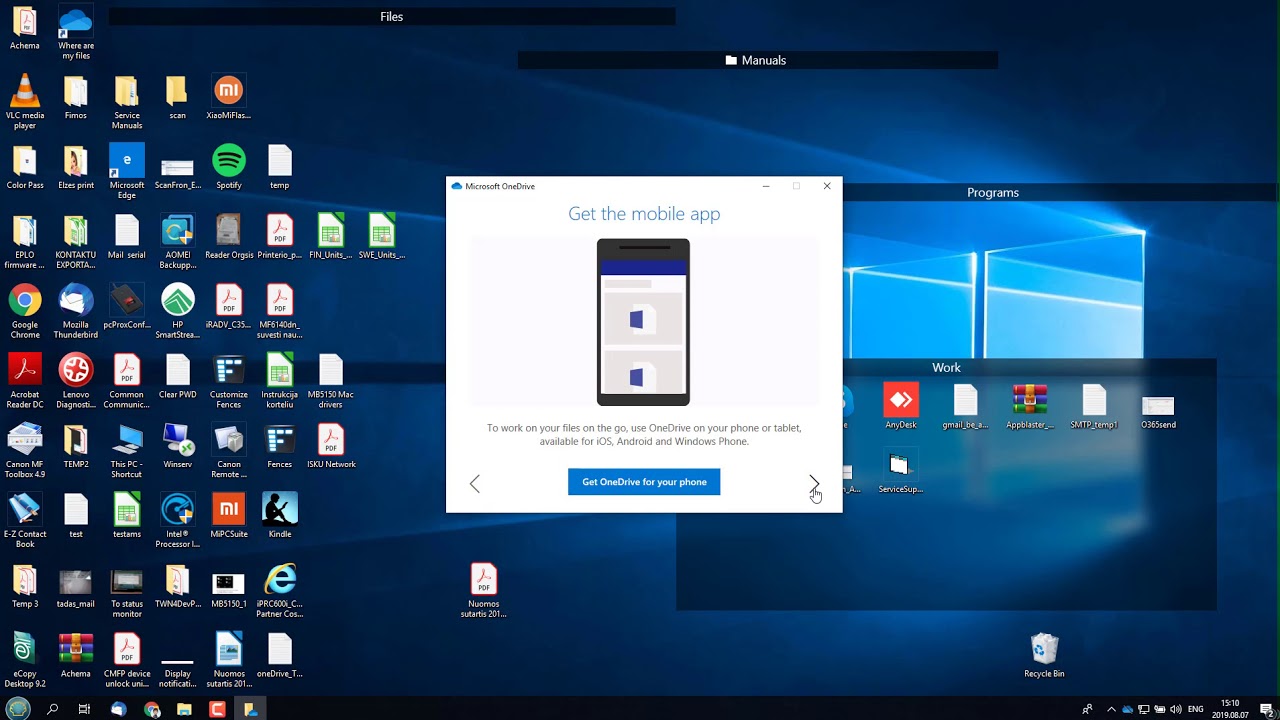Click the OneDrive cloud tray icon

coord(1127,709)
